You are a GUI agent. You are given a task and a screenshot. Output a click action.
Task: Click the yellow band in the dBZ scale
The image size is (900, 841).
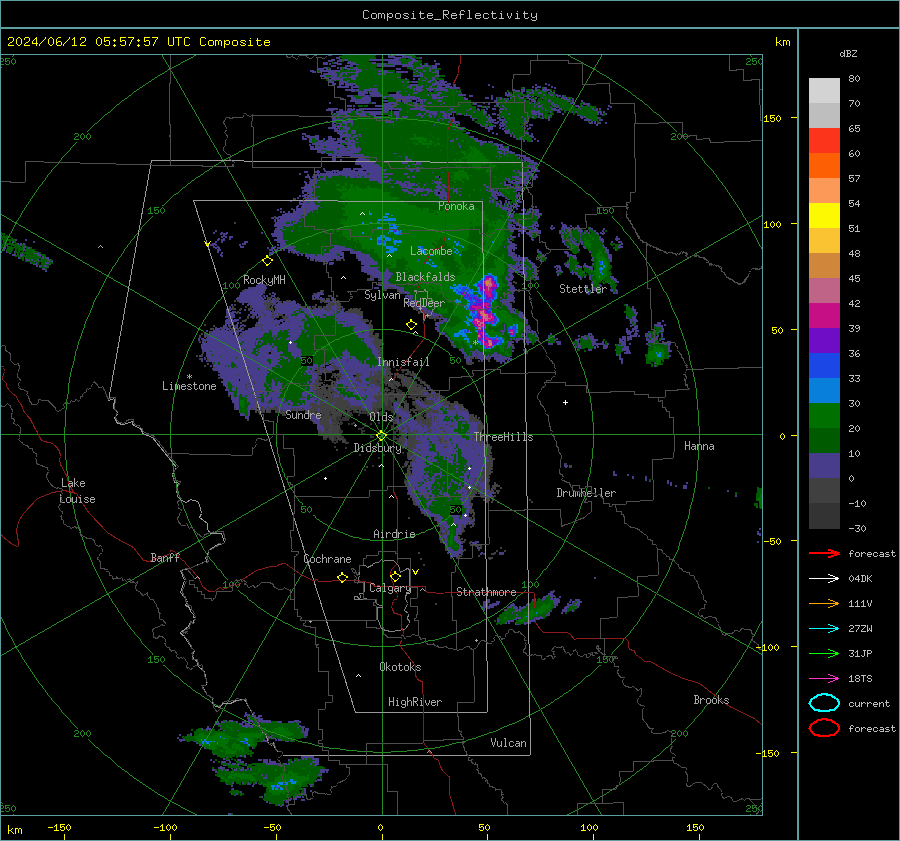coord(824,216)
